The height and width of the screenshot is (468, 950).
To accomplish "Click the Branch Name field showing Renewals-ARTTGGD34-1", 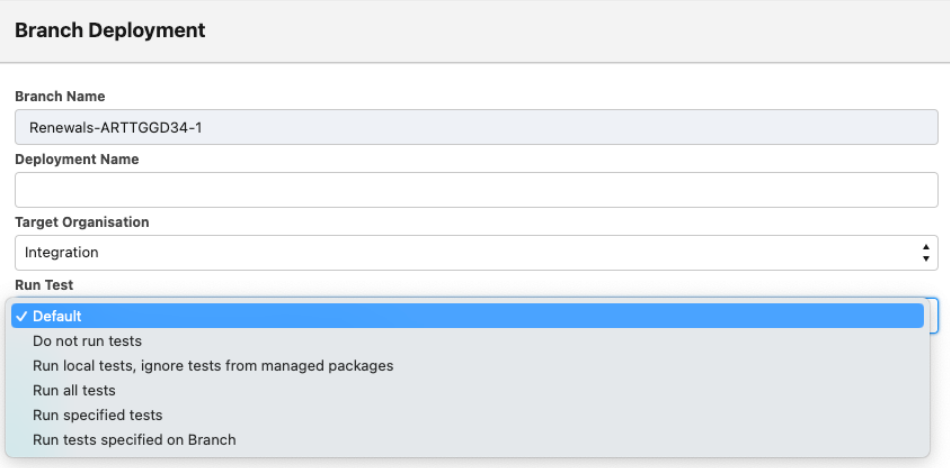I will coord(475,127).
